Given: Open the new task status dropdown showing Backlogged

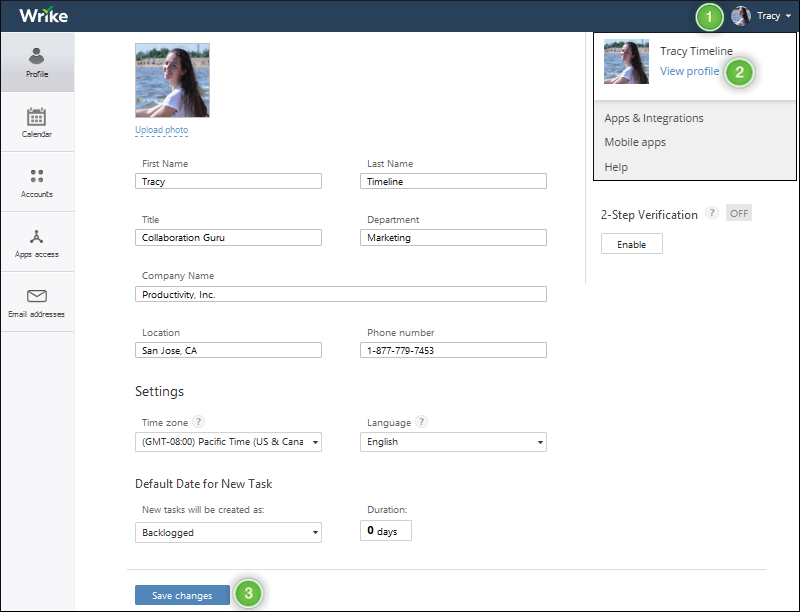Looking at the screenshot, I should pos(228,532).
